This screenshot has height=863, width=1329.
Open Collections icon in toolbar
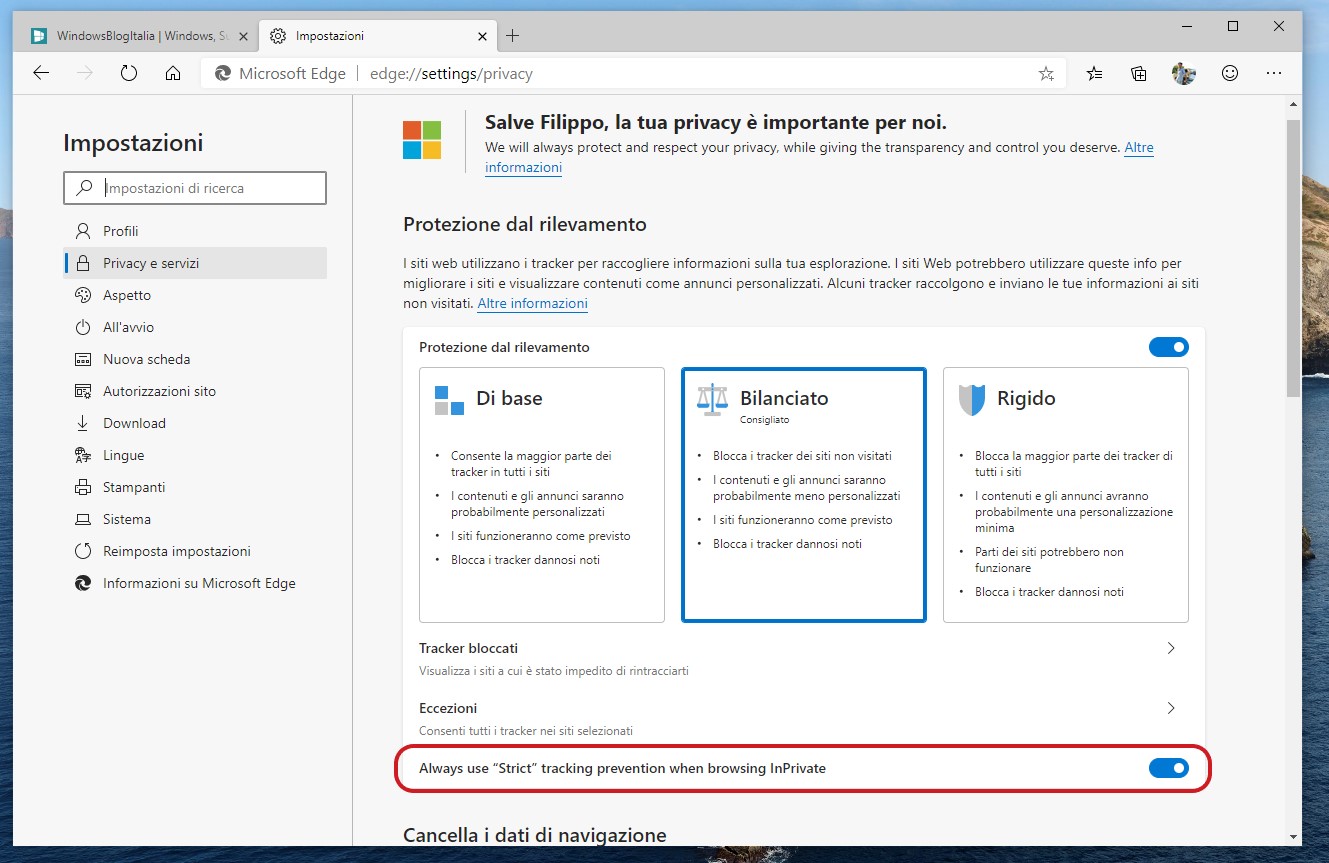point(1139,73)
